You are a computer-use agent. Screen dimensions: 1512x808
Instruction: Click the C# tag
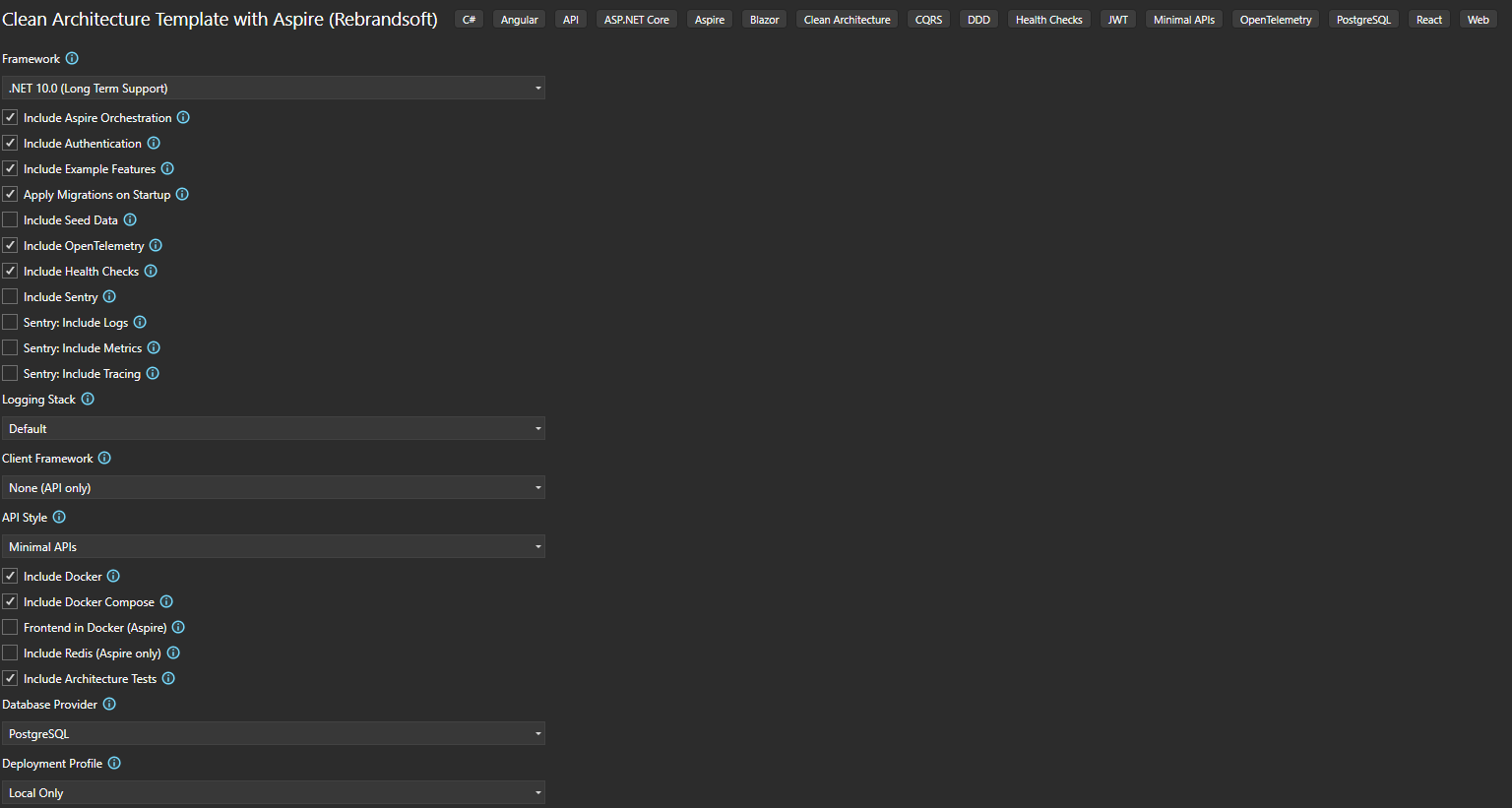click(x=469, y=20)
